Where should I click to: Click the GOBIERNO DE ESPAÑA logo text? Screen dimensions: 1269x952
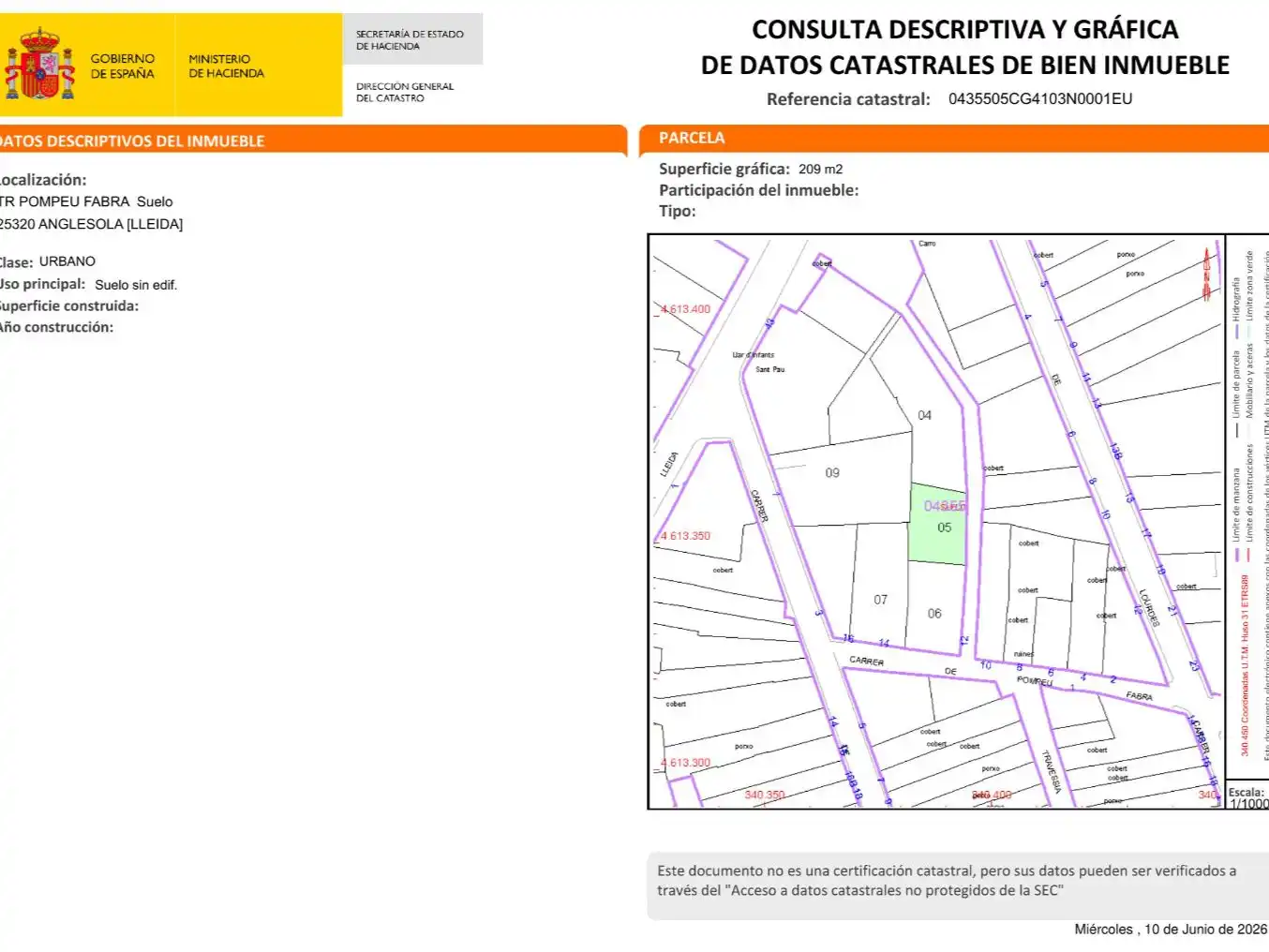(122, 66)
